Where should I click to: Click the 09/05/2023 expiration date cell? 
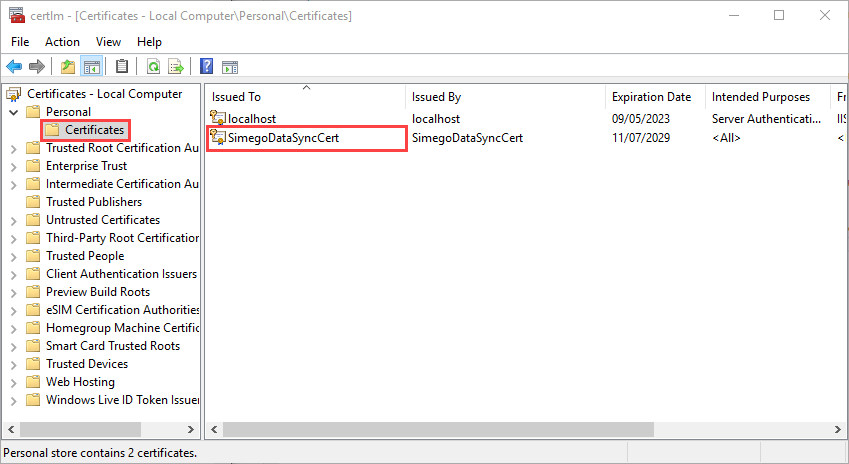[x=641, y=119]
